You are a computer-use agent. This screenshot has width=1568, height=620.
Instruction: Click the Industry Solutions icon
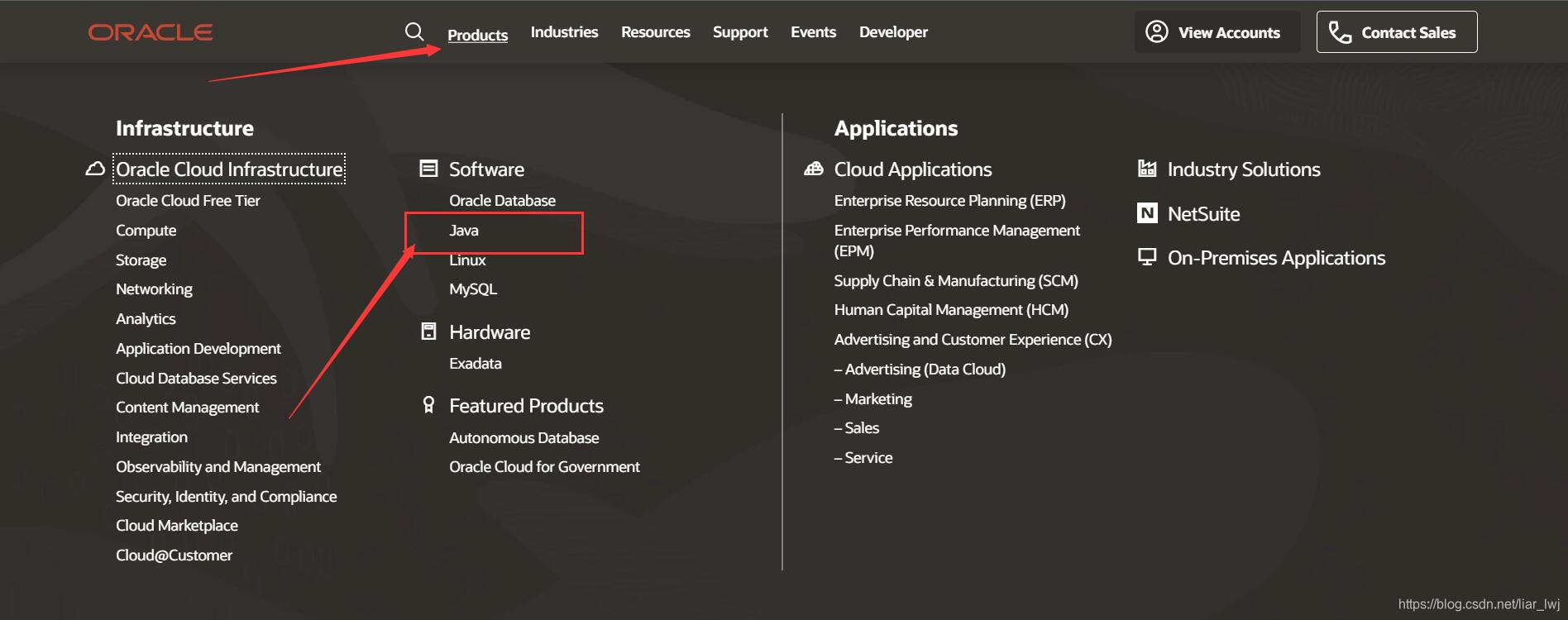(x=1147, y=169)
